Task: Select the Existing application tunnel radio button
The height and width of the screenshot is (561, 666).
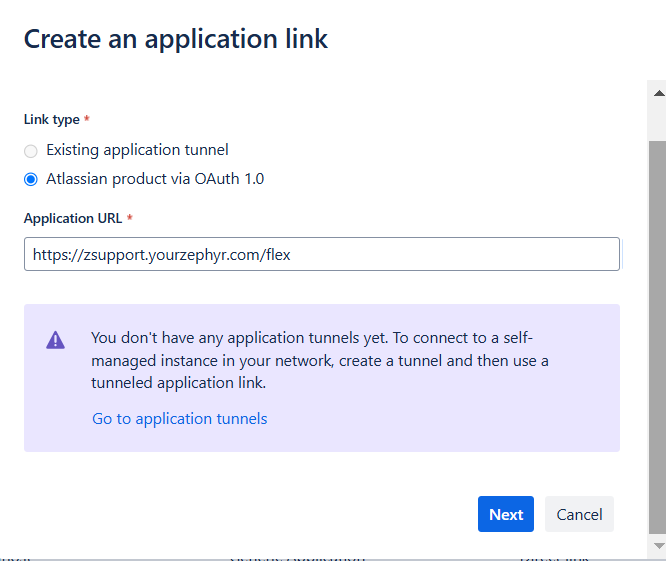Action: point(31,151)
